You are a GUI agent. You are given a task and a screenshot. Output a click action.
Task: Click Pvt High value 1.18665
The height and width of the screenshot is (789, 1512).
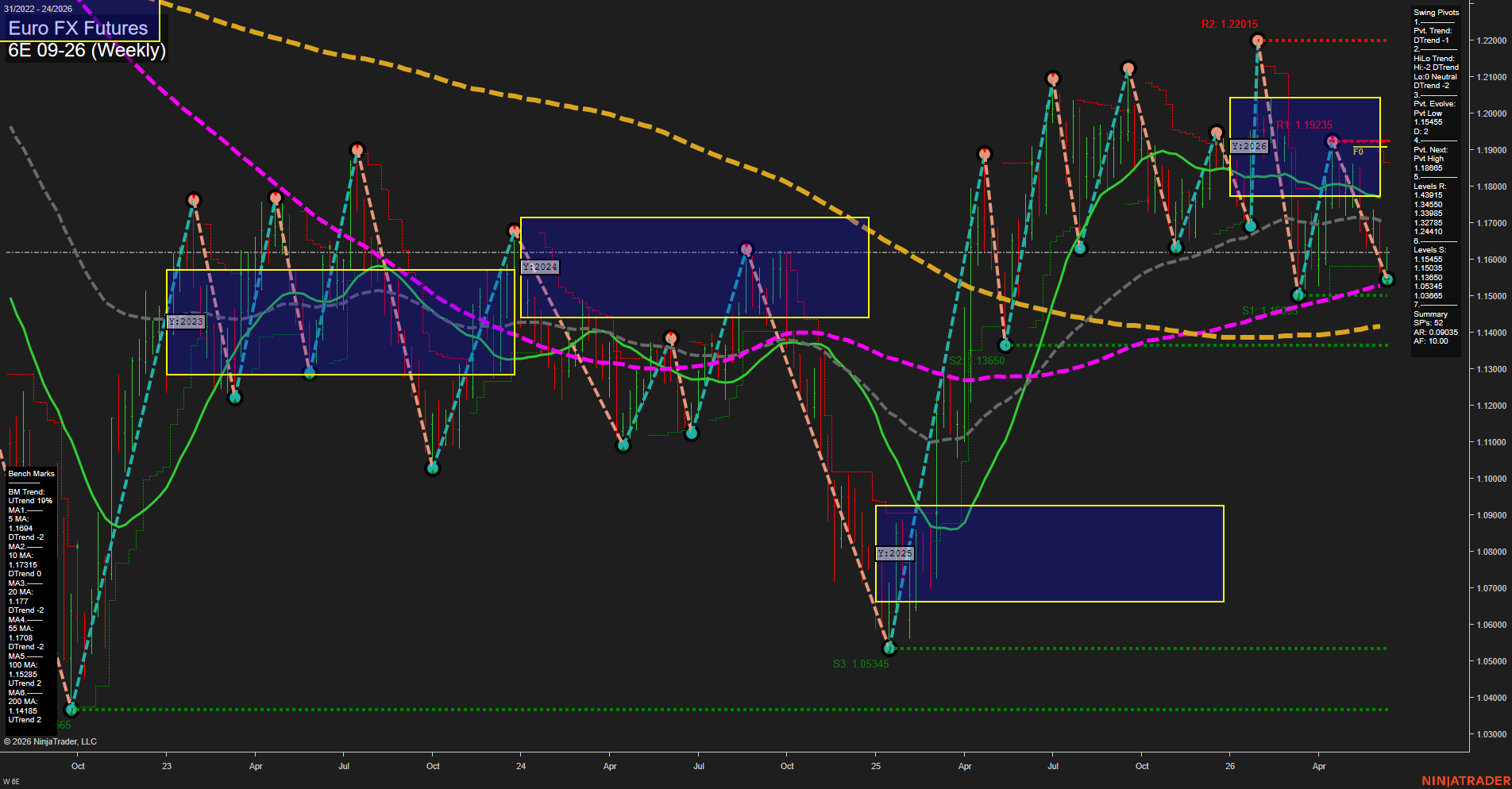point(1428,168)
